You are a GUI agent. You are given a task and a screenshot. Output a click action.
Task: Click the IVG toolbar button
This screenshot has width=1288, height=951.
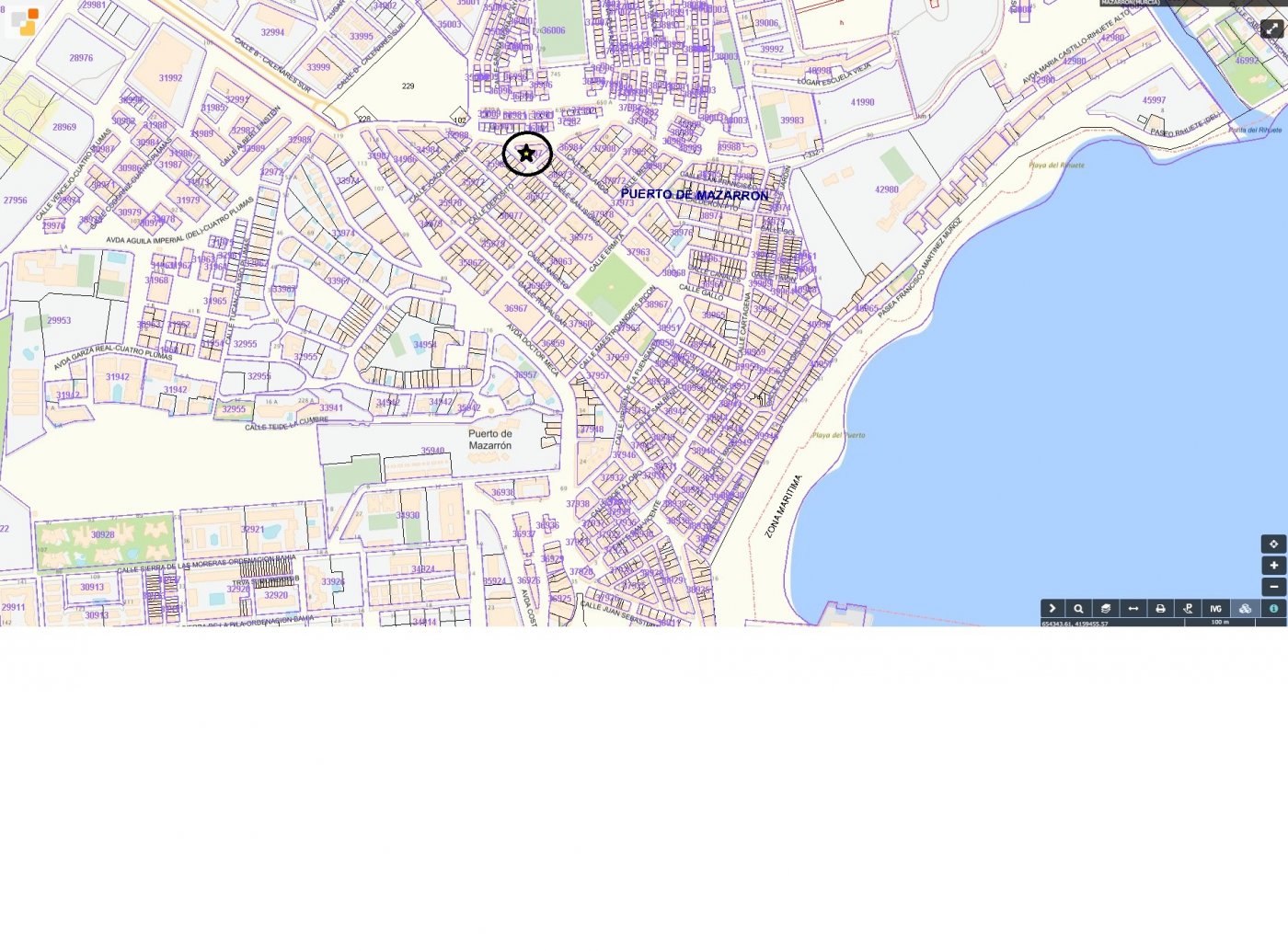pos(1215,608)
